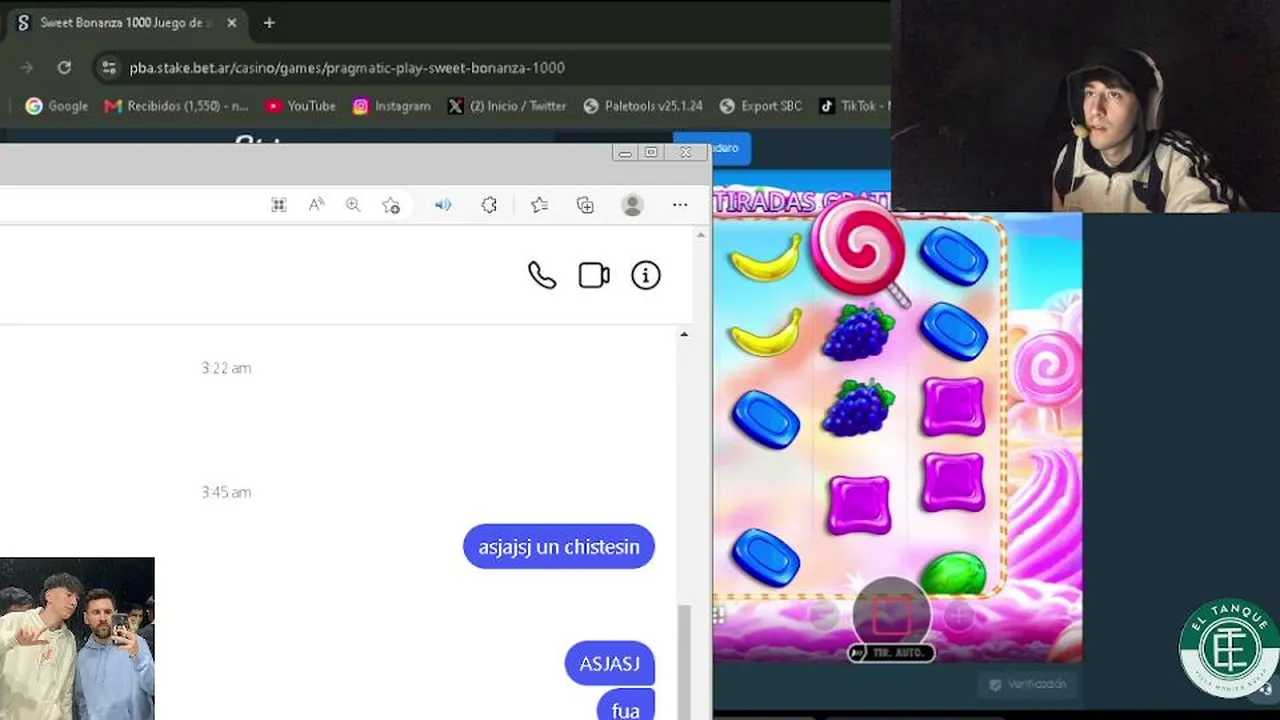Open conversation info in the chat

pyautogui.click(x=646, y=276)
